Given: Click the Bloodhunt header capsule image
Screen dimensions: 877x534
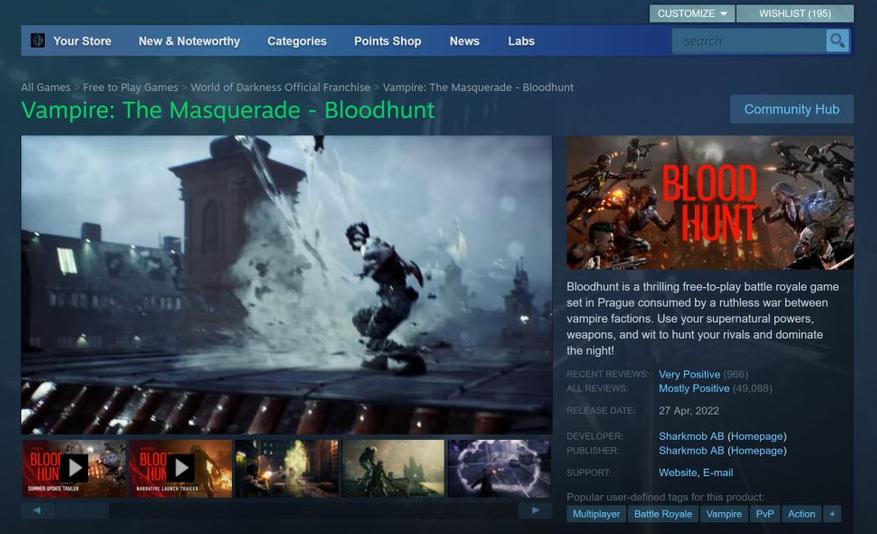Looking at the screenshot, I should pos(710,202).
